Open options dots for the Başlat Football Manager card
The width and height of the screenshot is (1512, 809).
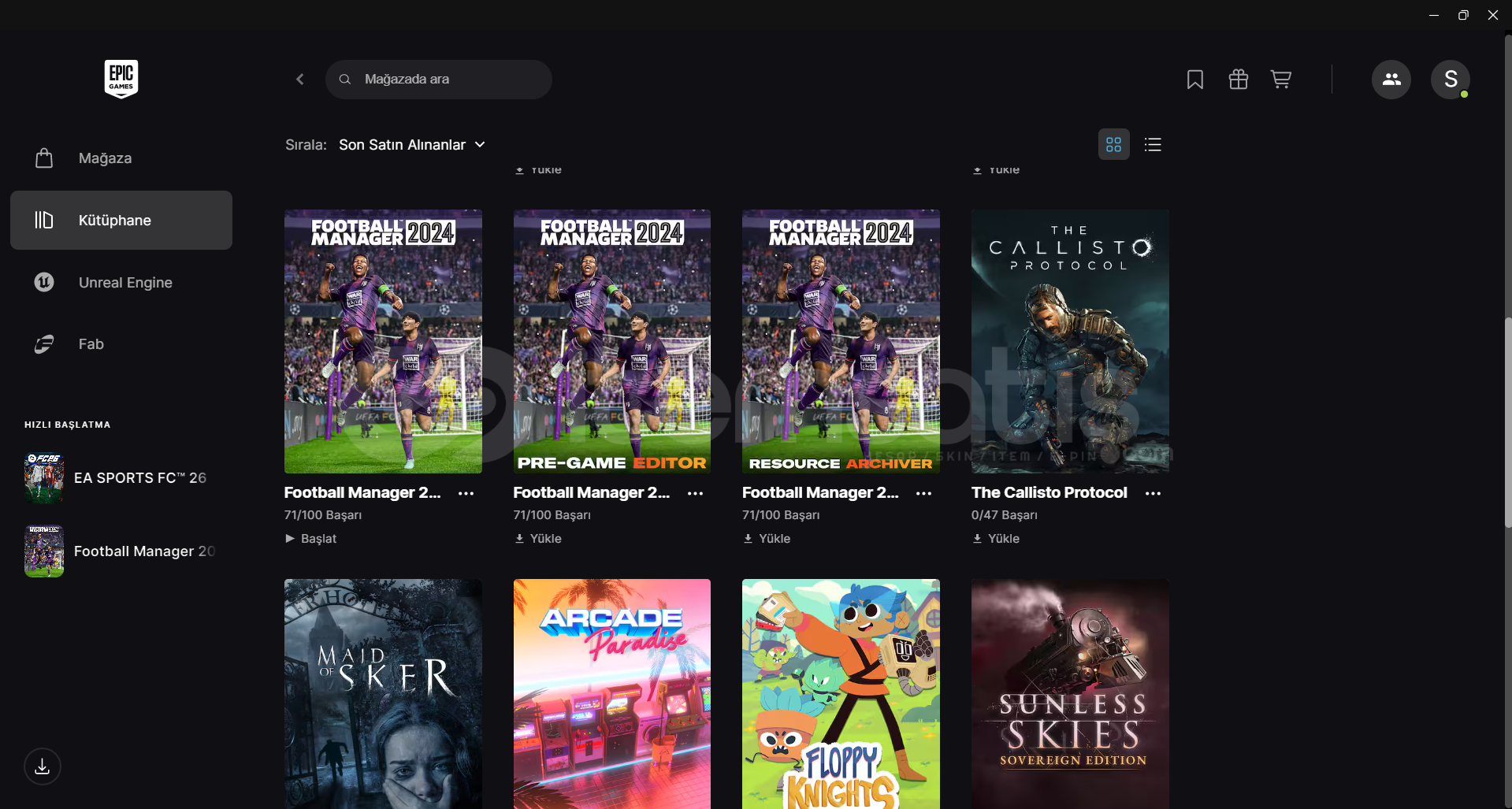tap(466, 493)
